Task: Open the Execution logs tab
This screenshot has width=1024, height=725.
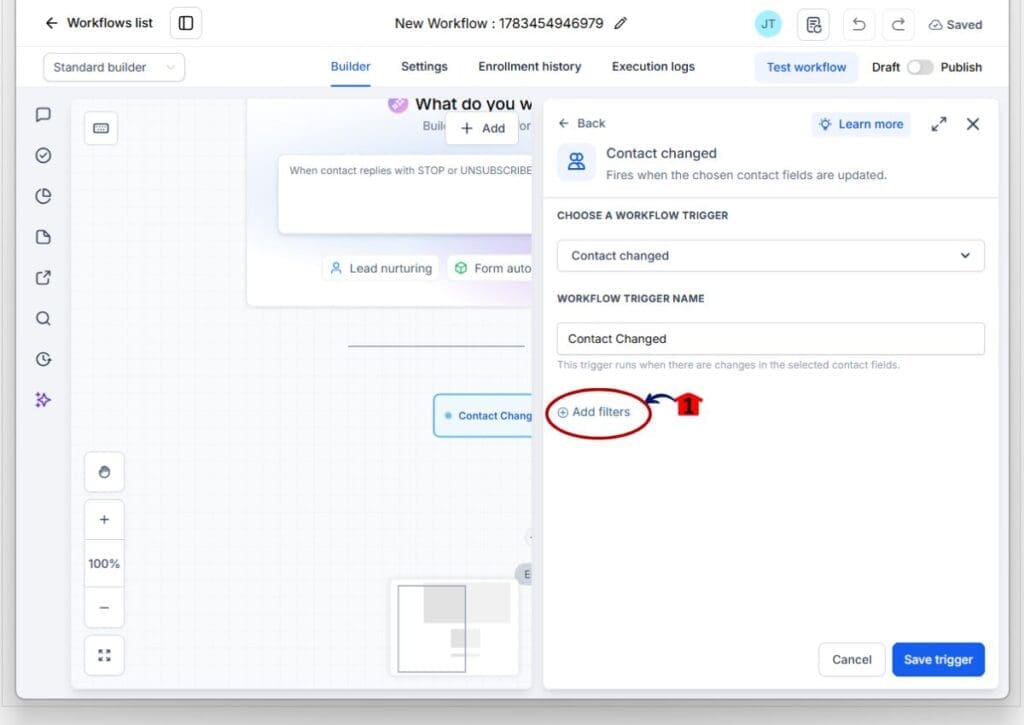Action: (x=653, y=67)
